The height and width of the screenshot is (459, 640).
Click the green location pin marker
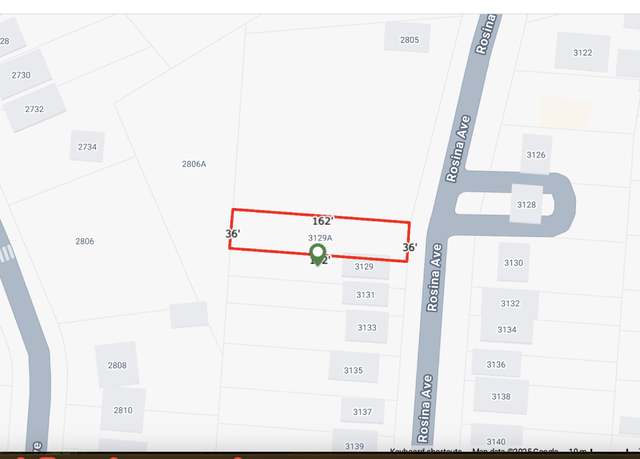point(317,255)
